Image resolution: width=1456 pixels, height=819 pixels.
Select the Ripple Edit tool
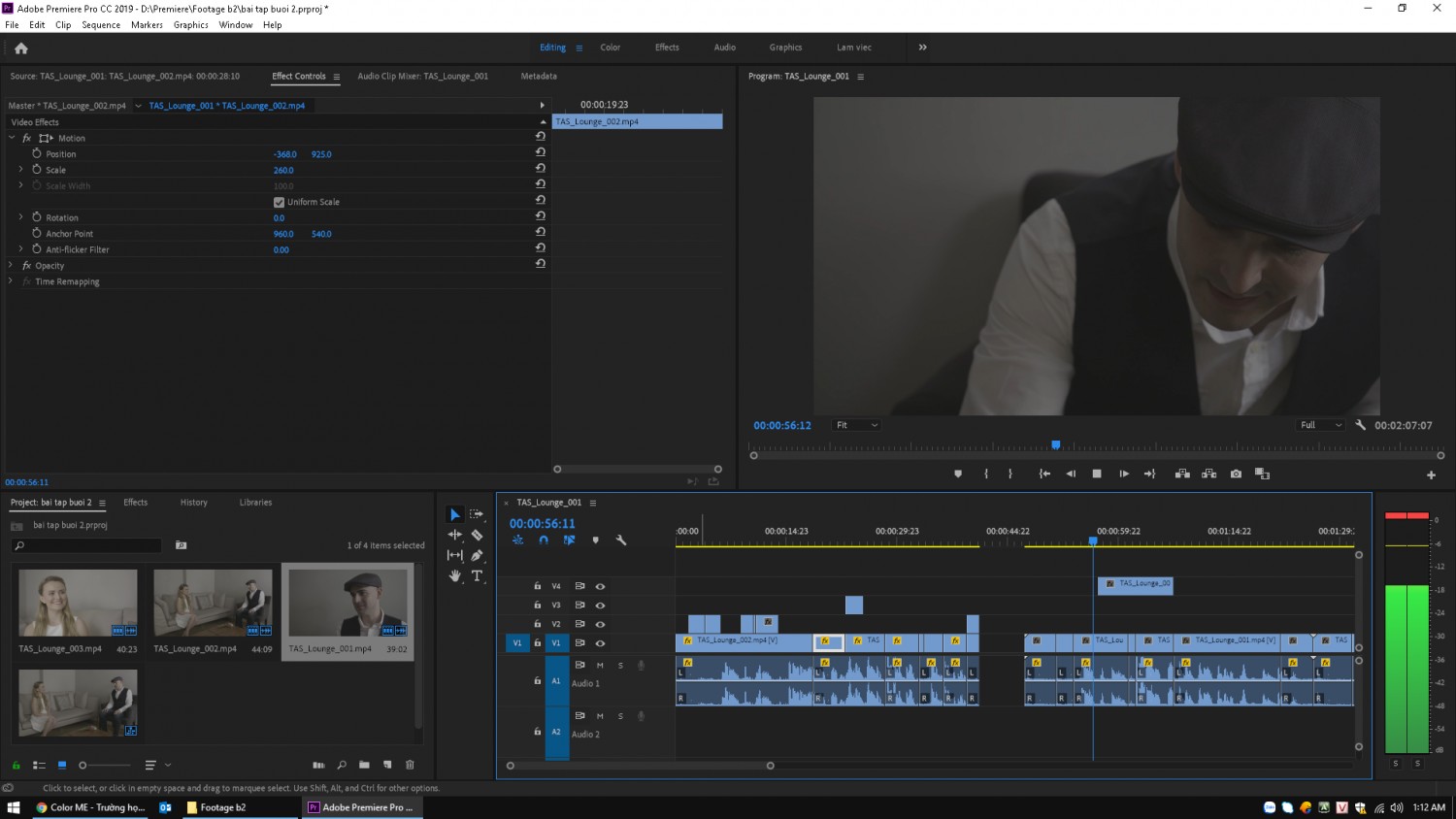pos(454,535)
